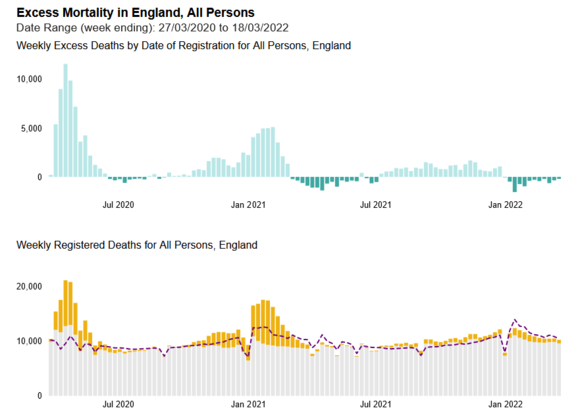The height and width of the screenshot is (417, 580).
Task: Click the tallest orange bar in the registered deaths chart
Action: (x=65, y=303)
